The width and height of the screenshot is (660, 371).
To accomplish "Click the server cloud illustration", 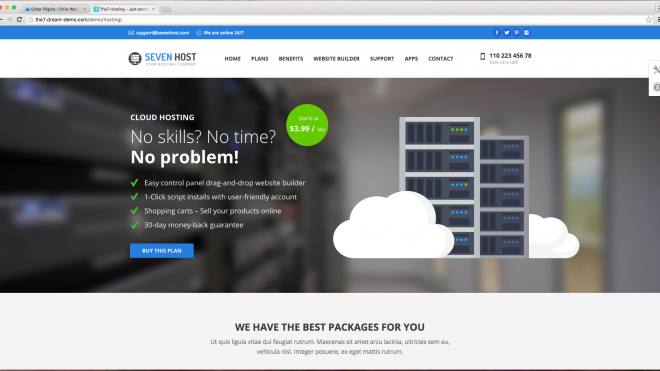I will (x=456, y=187).
